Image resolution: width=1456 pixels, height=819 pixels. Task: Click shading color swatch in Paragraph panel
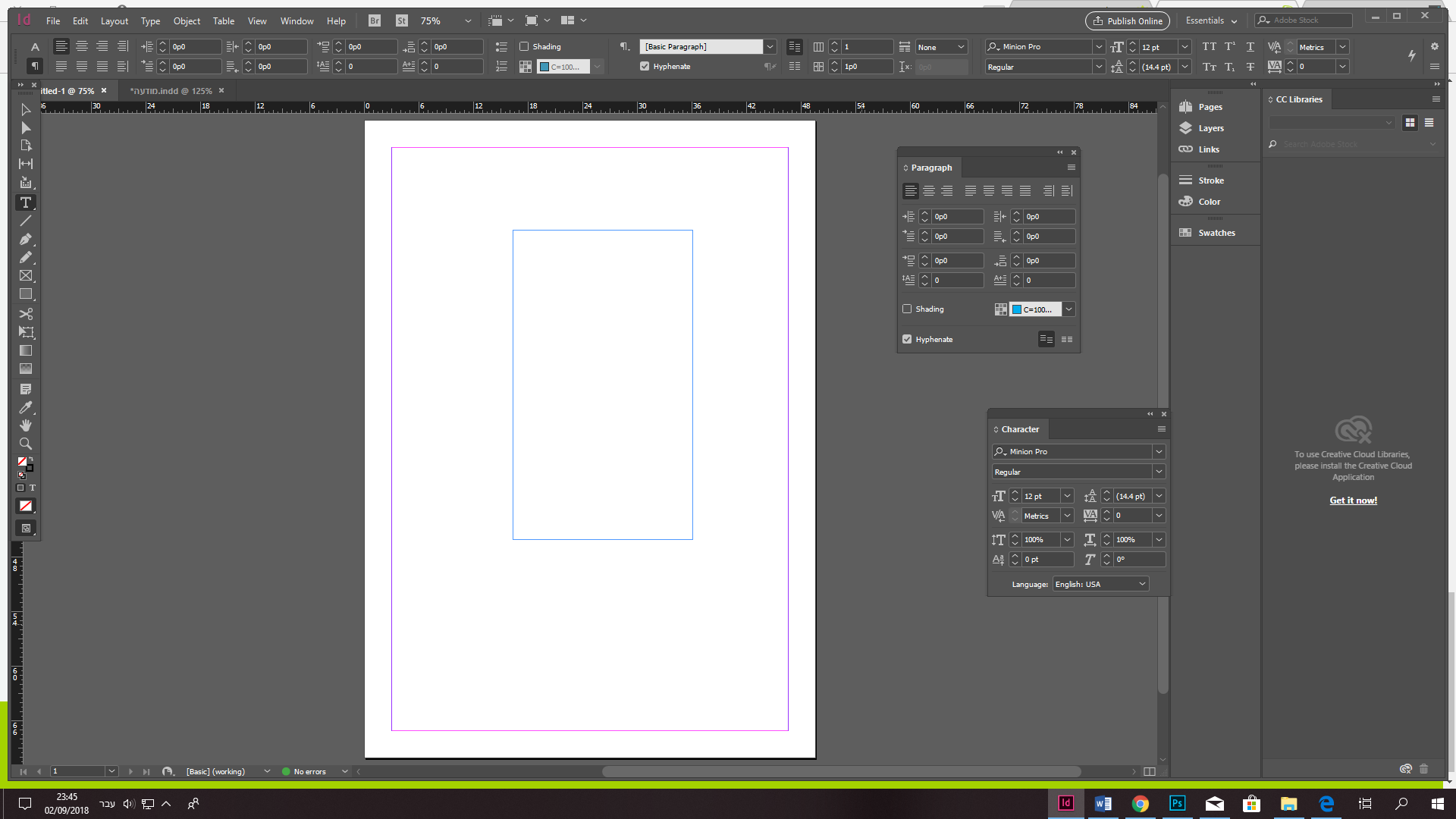point(1035,309)
